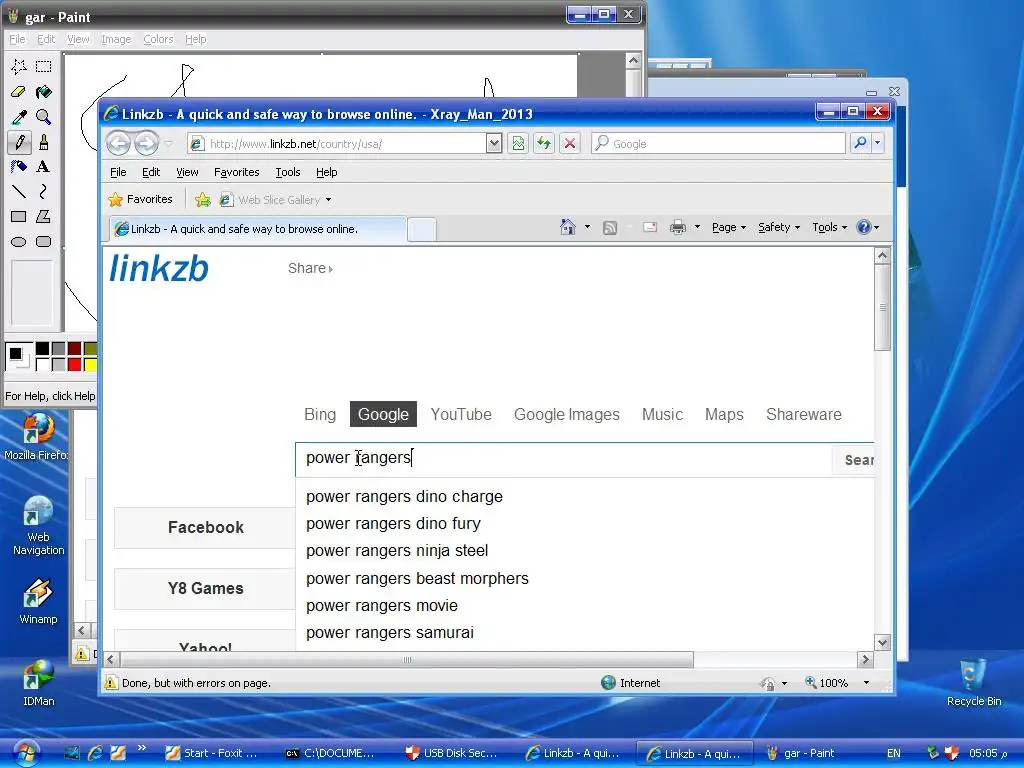
Task: Toggle the Compatibility View icon
Action: pyautogui.click(x=518, y=143)
